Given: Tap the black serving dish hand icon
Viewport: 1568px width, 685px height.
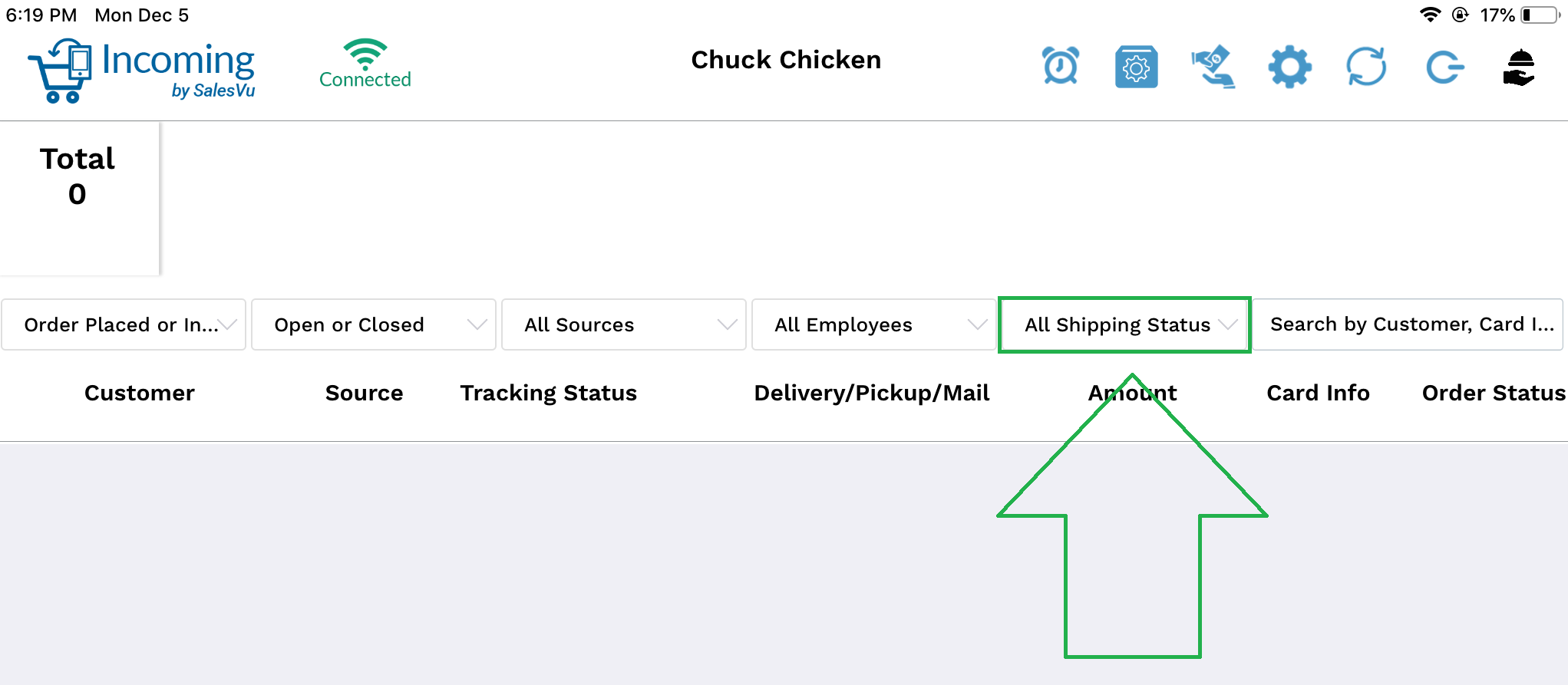Looking at the screenshot, I should [x=1519, y=67].
